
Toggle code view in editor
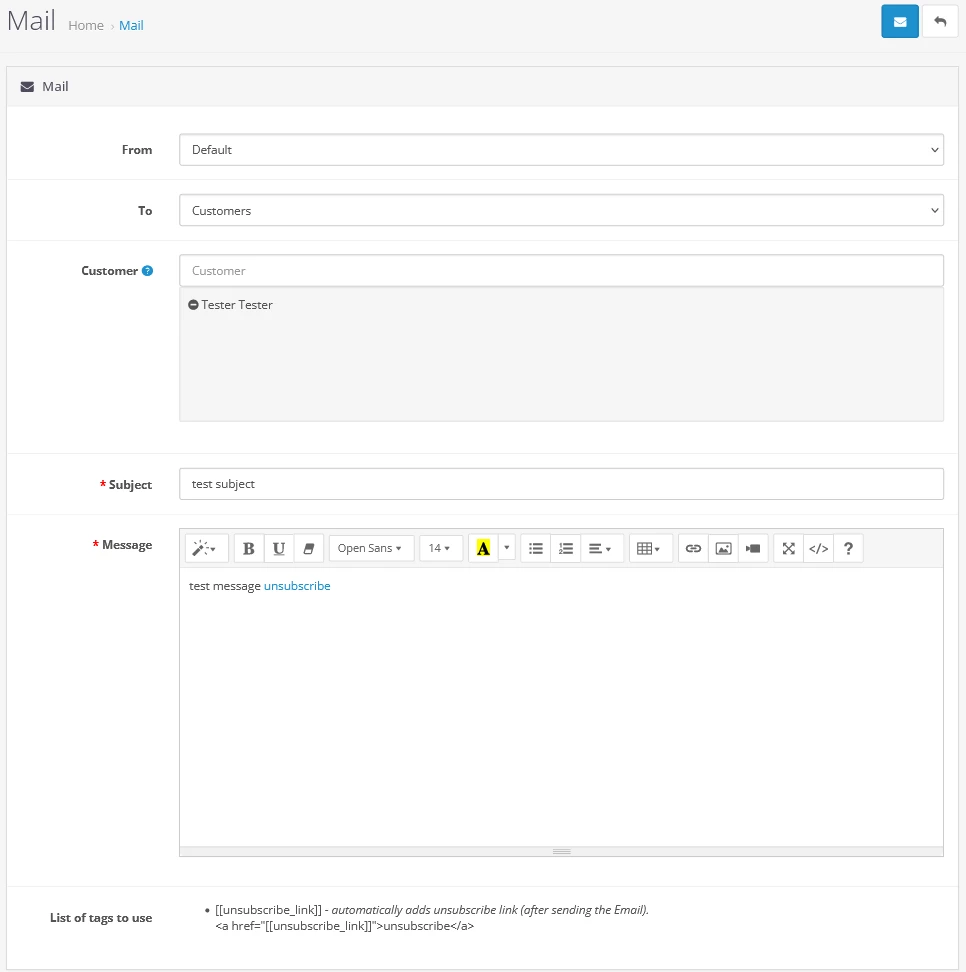819,548
